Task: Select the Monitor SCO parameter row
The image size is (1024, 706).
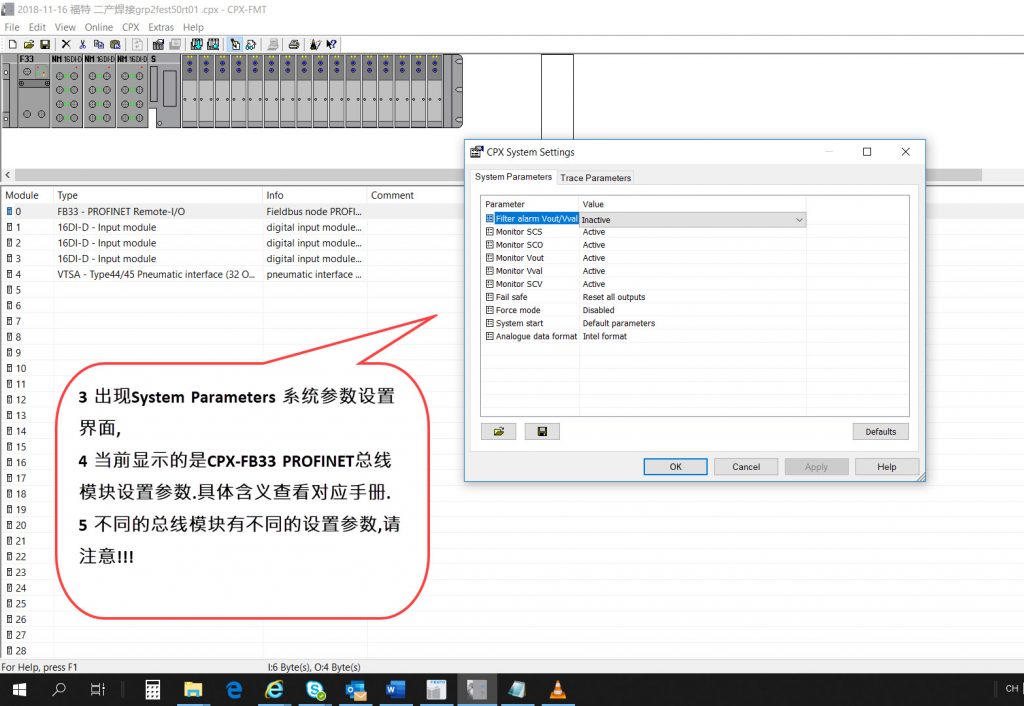Action: 645,245
